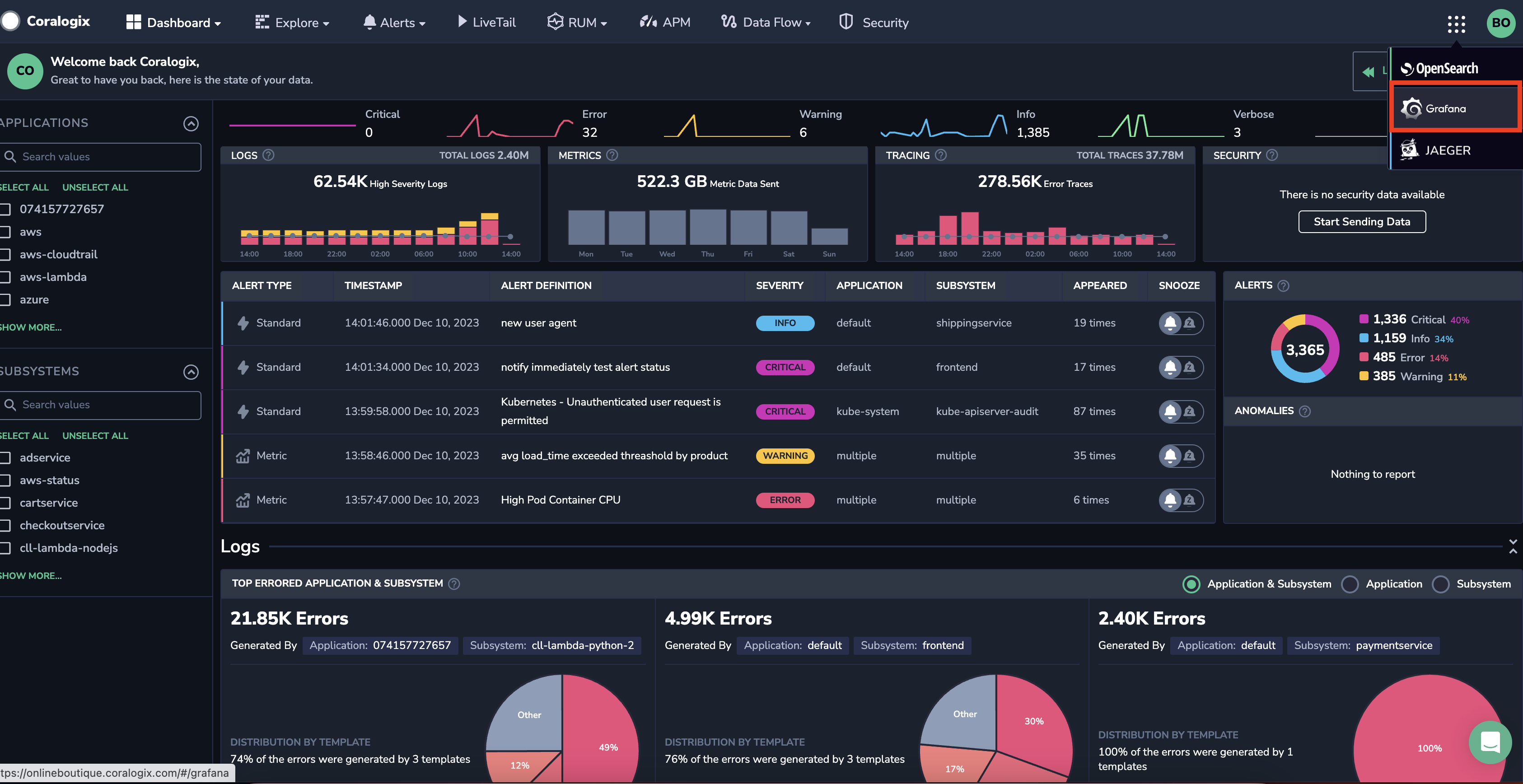This screenshot has width=1523, height=784.
Task: Select Application & Subsystem radio button
Action: [x=1191, y=584]
